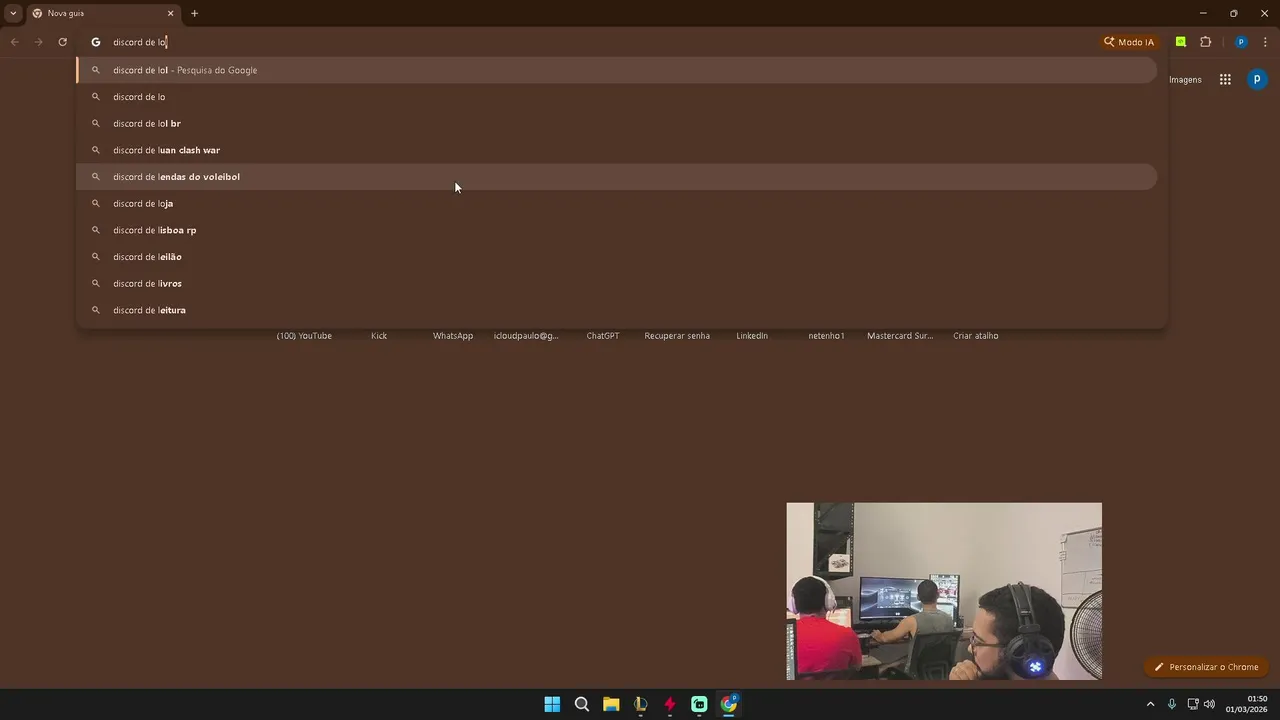Select suggestion 'discord de leilão'

click(x=617, y=257)
